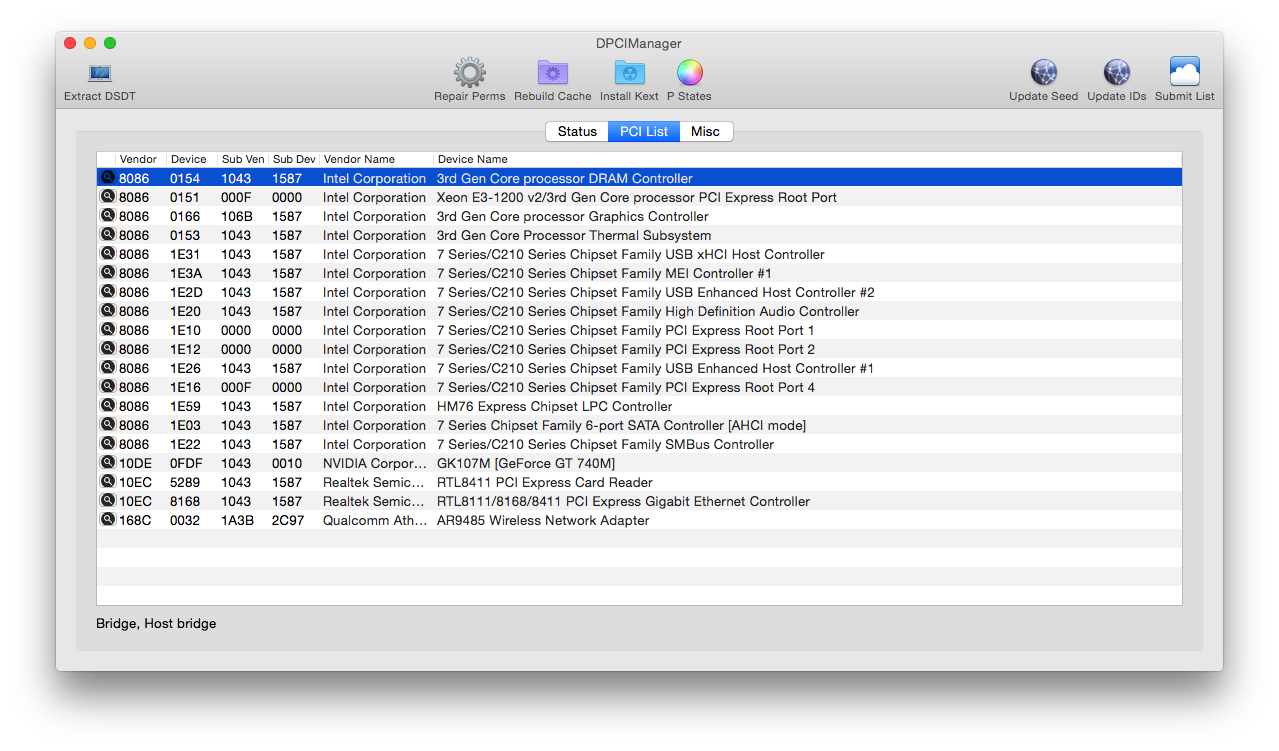
Task: Open the Install Kext tool
Action: click(629, 73)
